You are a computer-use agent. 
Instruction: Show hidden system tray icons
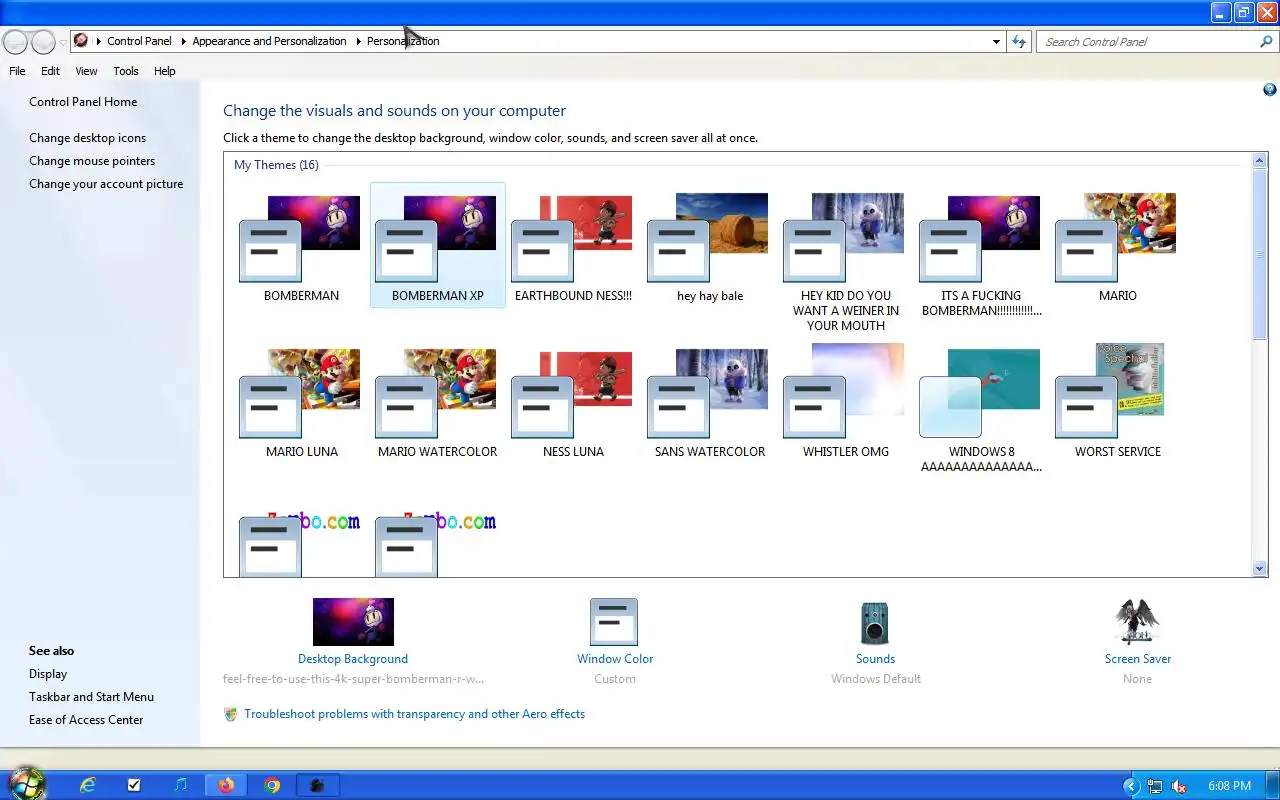pos(1132,786)
